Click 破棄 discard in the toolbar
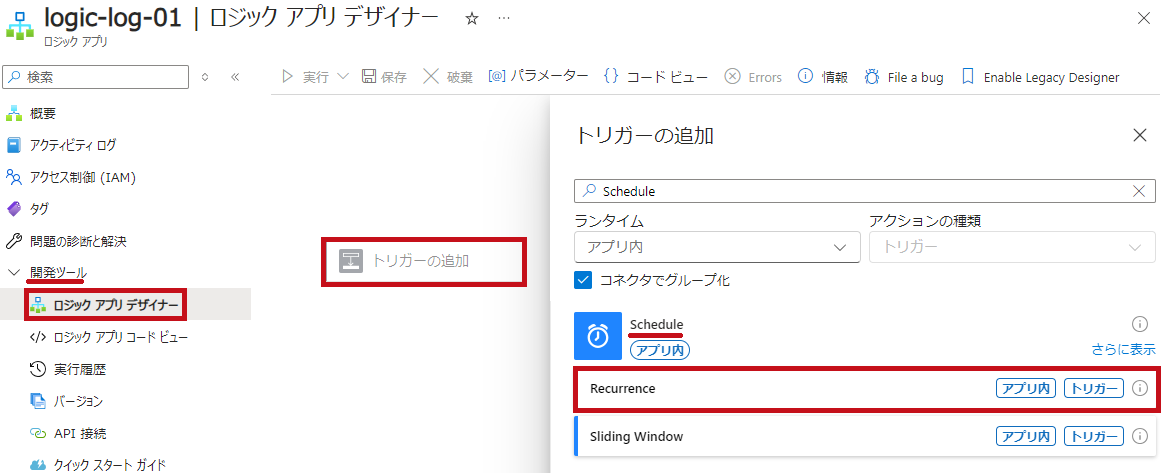This screenshot has height=473, width=1162. click(448, 77)
